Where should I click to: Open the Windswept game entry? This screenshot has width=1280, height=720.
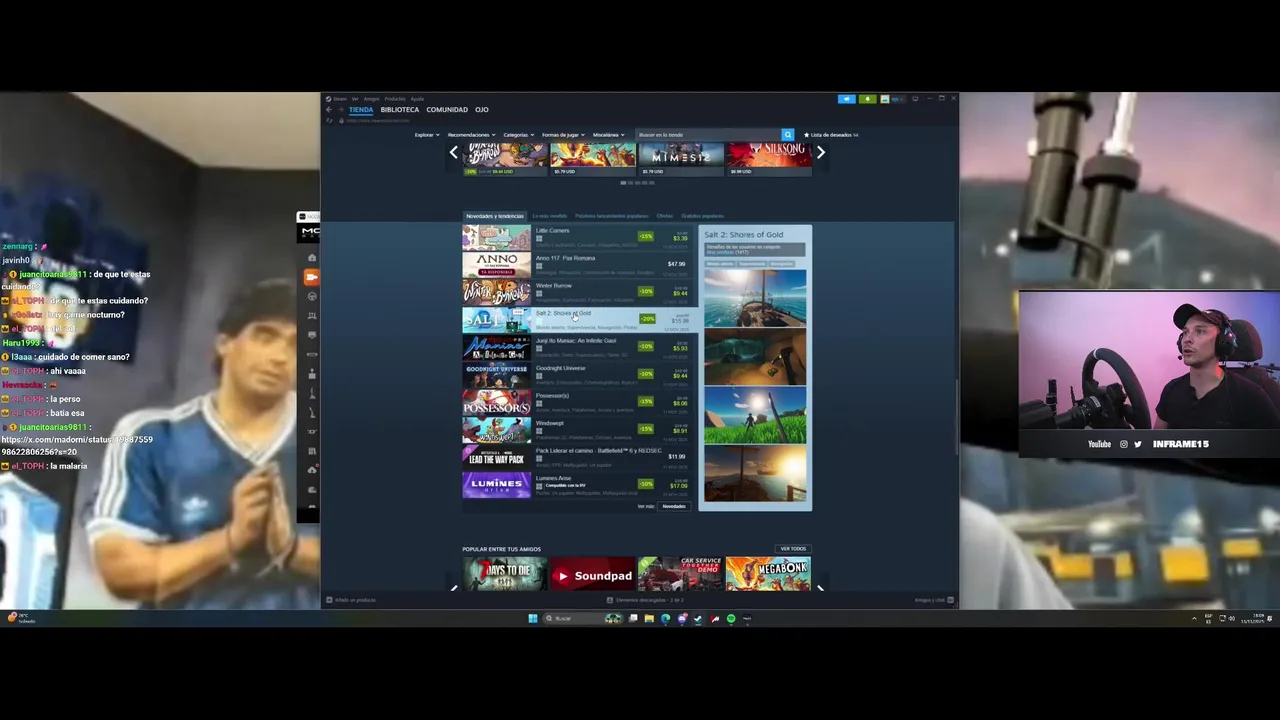(576, 429)
